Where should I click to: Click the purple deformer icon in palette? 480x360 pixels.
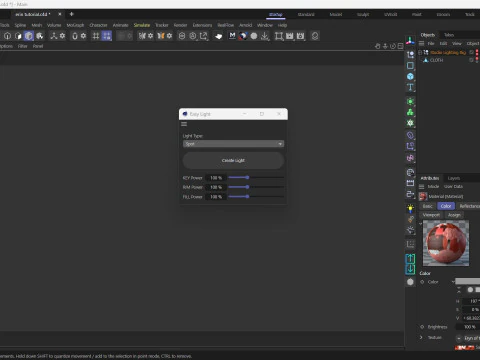pos(410,135)
